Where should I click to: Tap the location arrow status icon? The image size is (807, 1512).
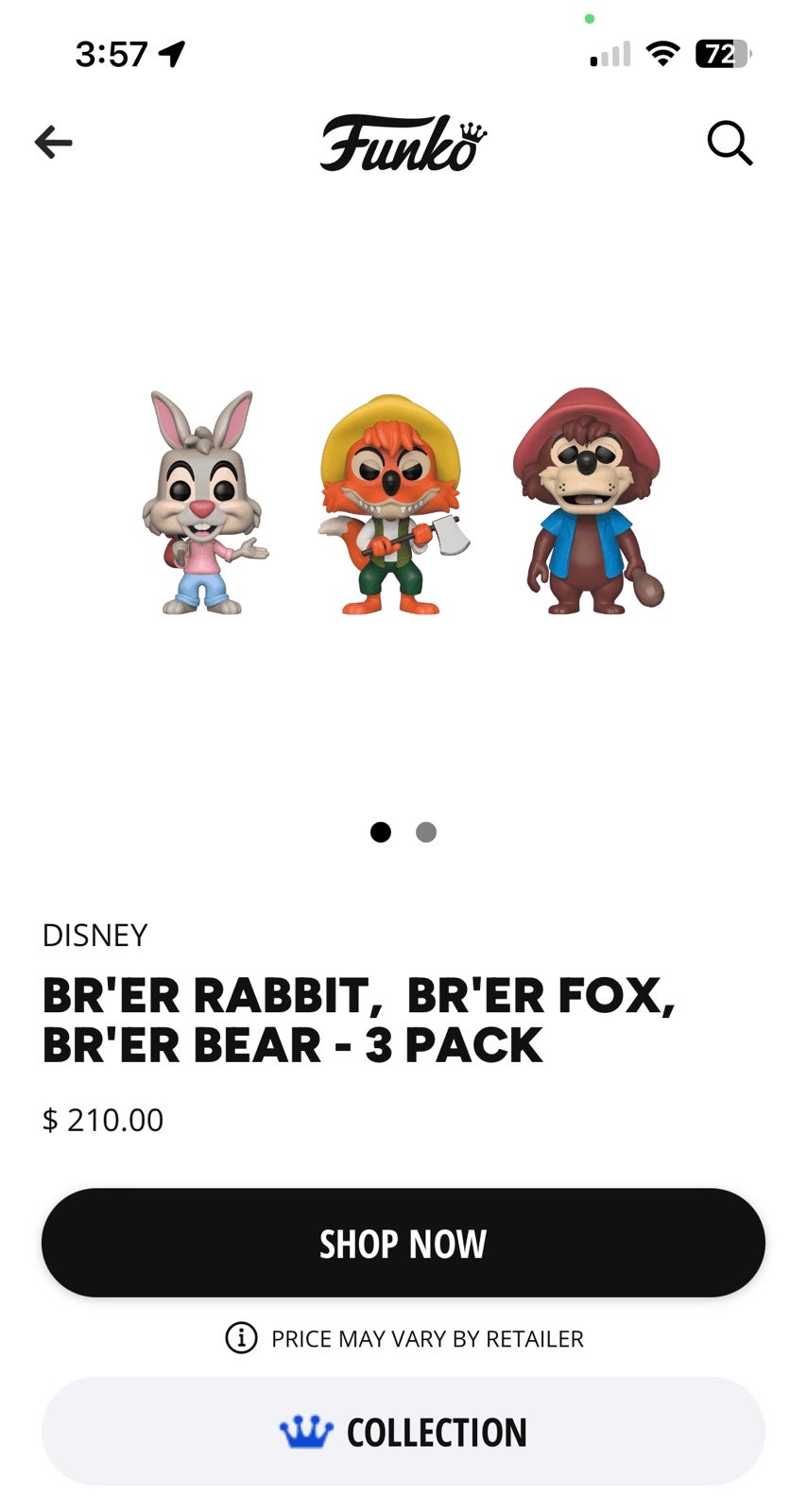click(172, 54)
